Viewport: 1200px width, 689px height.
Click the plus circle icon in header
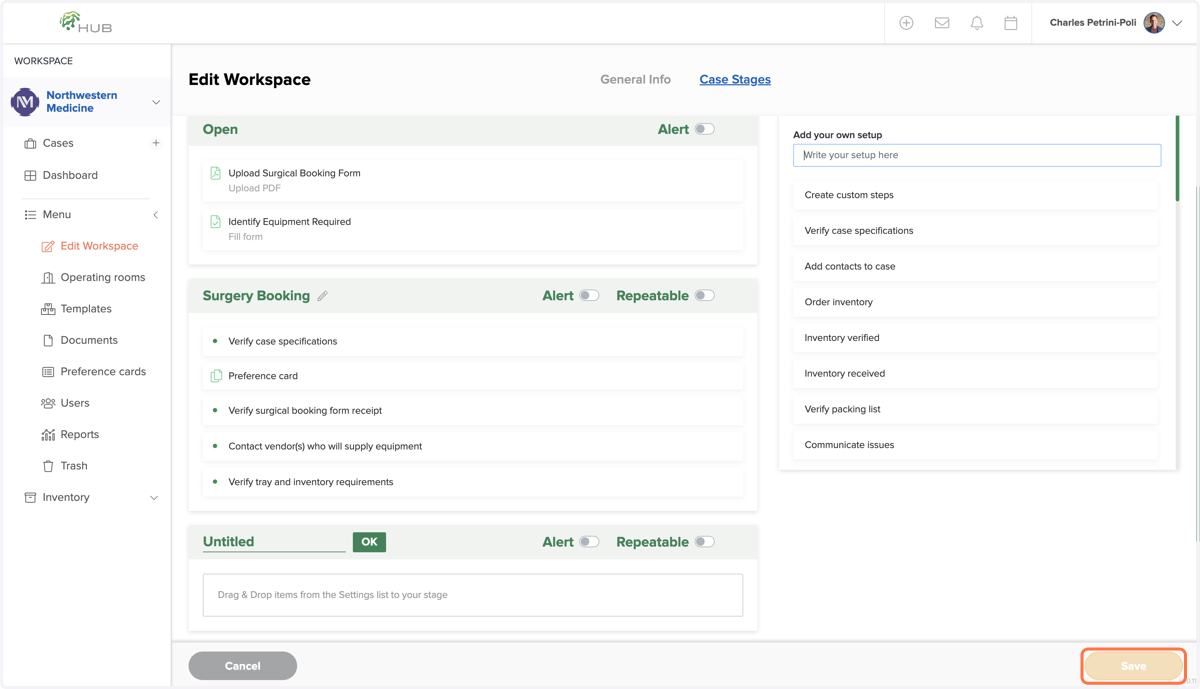tap(906, 23)
